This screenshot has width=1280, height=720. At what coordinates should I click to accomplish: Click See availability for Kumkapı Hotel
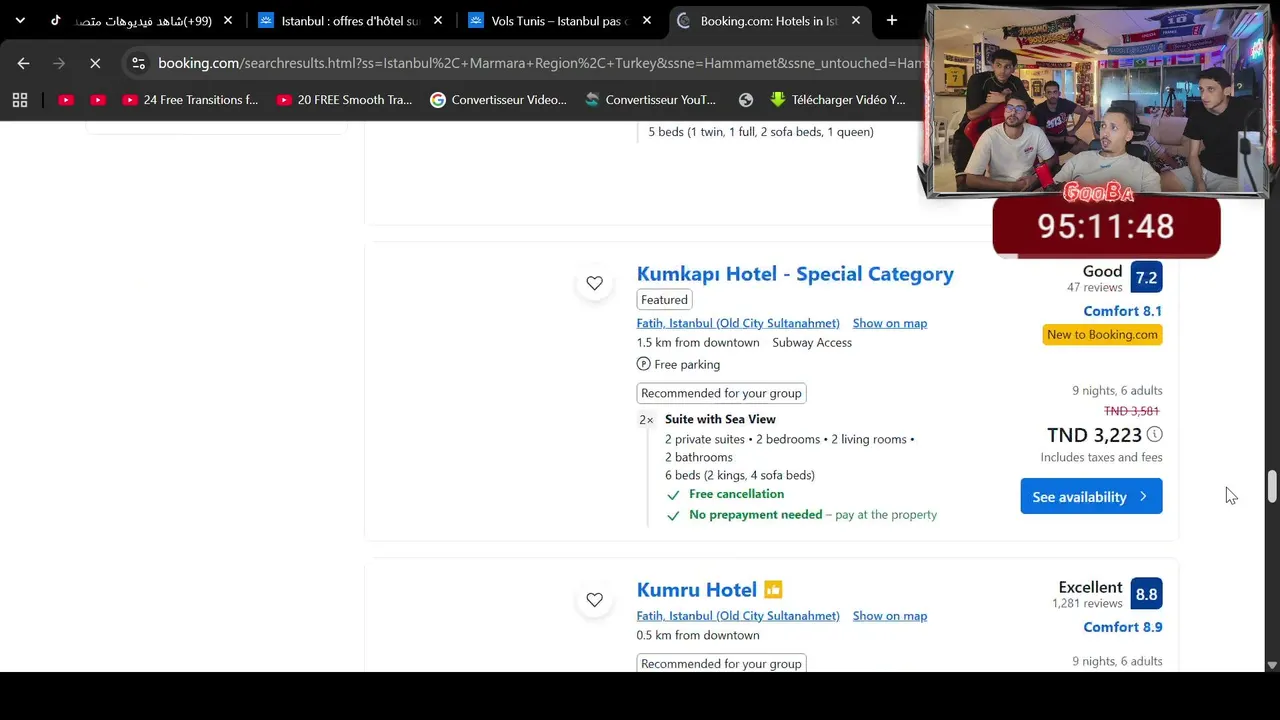[1091, 496]
